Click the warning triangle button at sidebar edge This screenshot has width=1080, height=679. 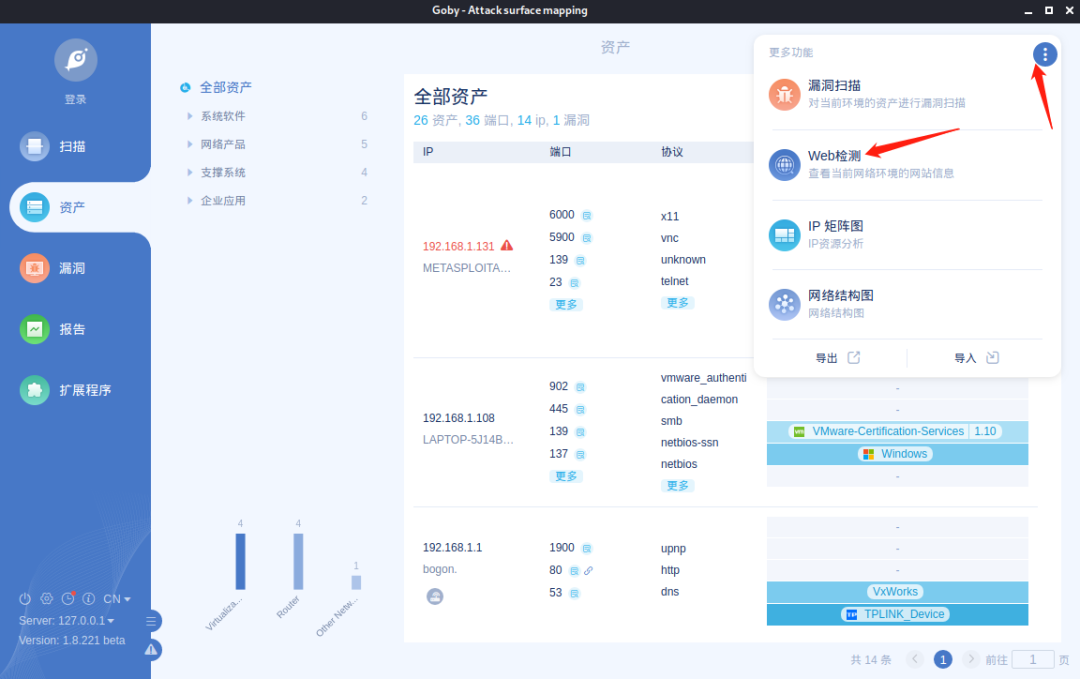(152, 649)
